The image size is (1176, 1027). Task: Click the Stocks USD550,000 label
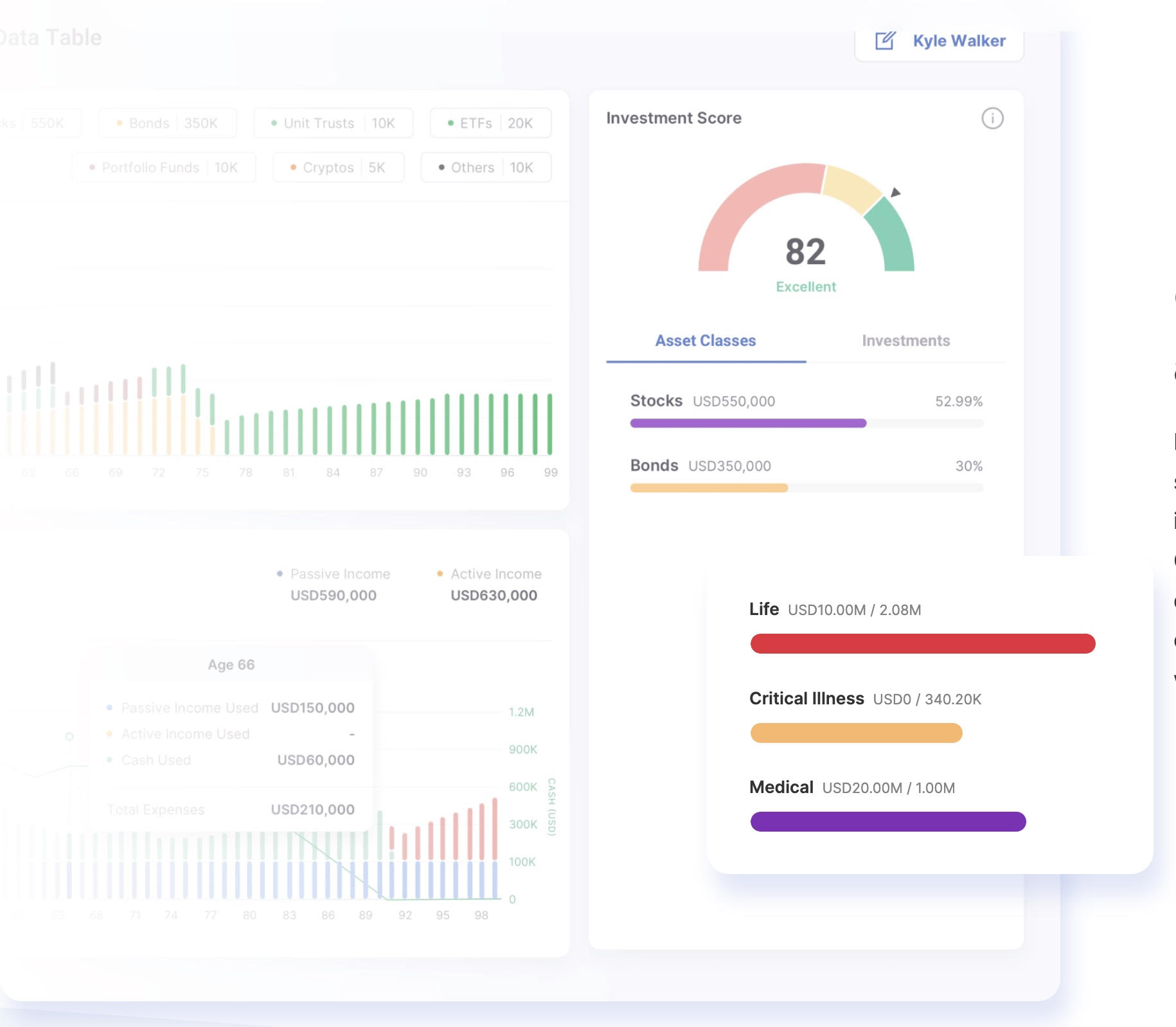(x=702, y=401)
